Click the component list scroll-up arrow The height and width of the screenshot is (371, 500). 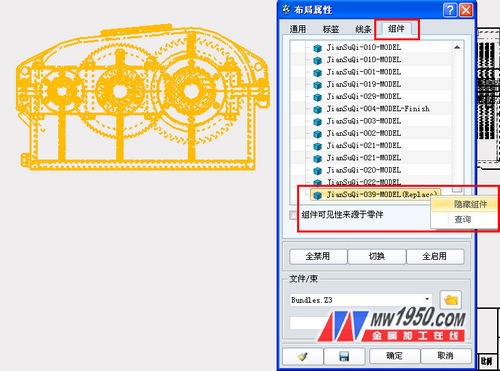tap(457, 48)
